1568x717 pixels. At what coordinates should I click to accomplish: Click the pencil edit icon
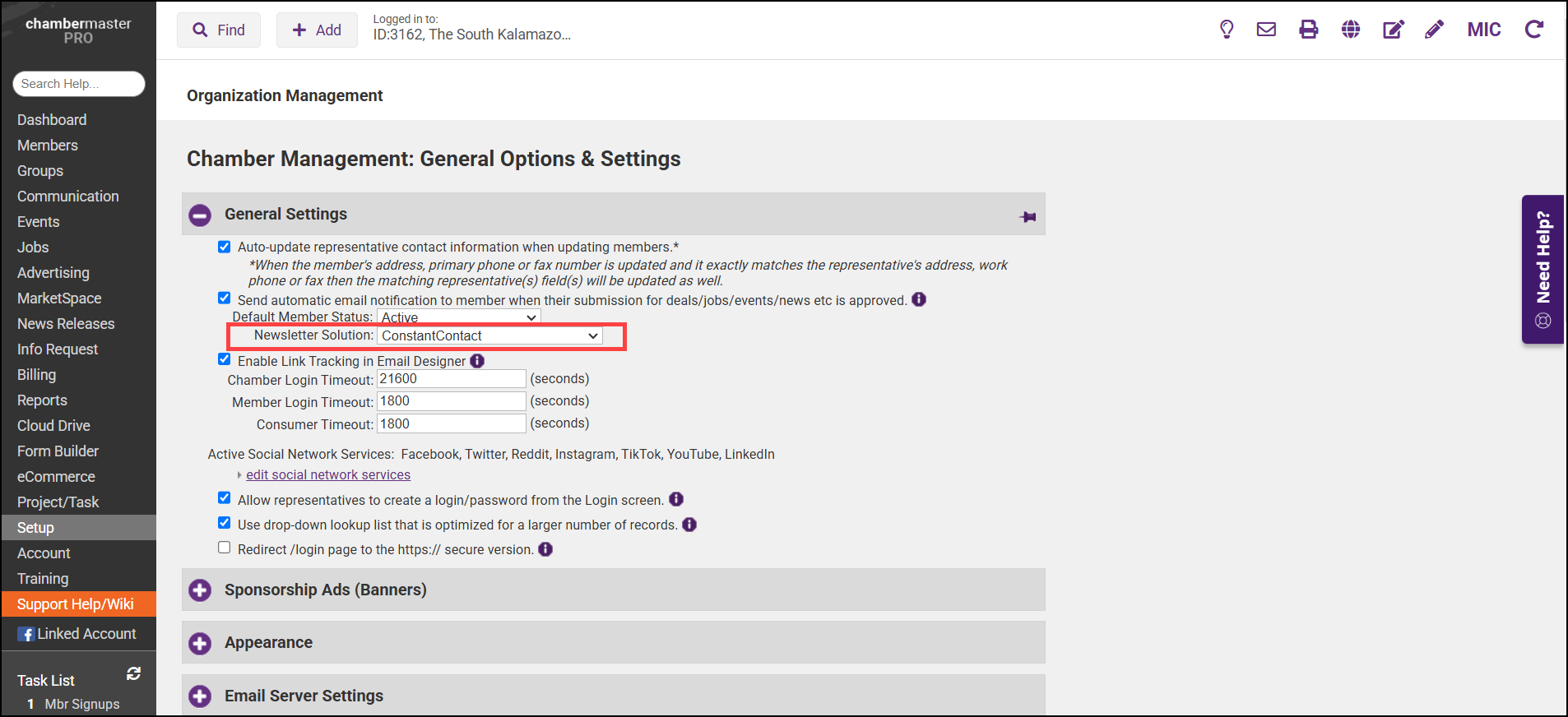point(1434,30)
